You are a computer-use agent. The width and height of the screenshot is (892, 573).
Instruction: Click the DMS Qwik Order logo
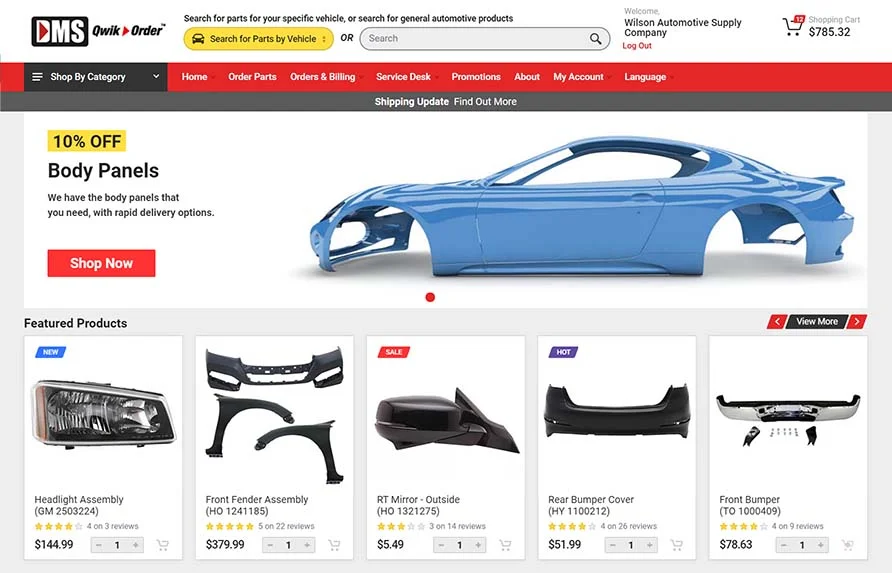(98, 31)
